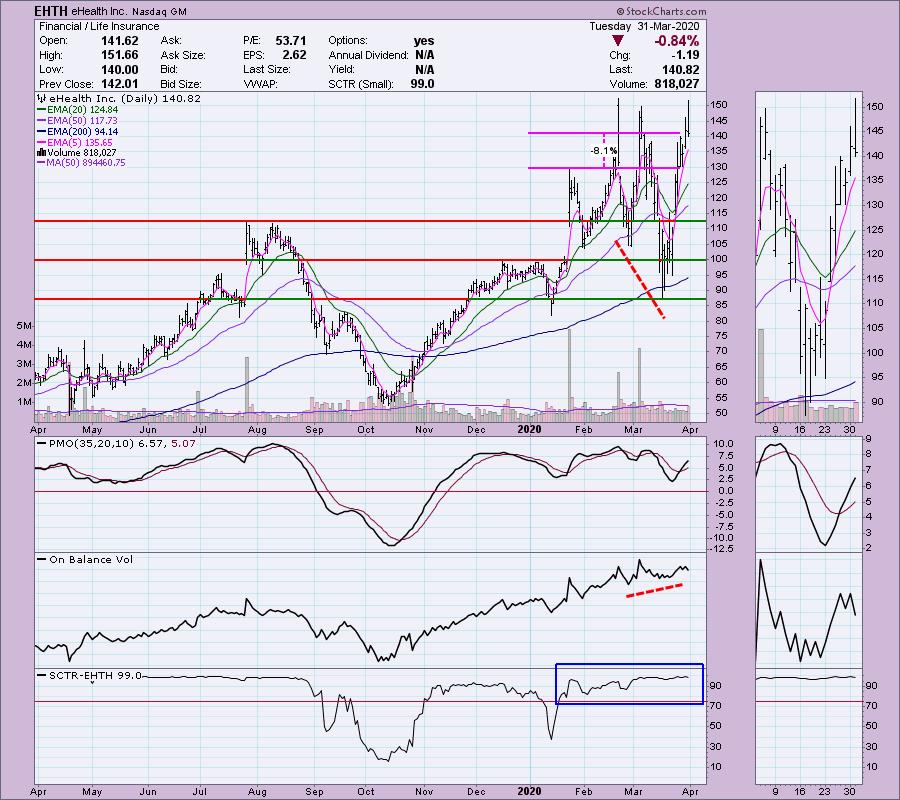Screen dimensions: 900x800
Task: Click the Last Size label
Action: (266, 69)
